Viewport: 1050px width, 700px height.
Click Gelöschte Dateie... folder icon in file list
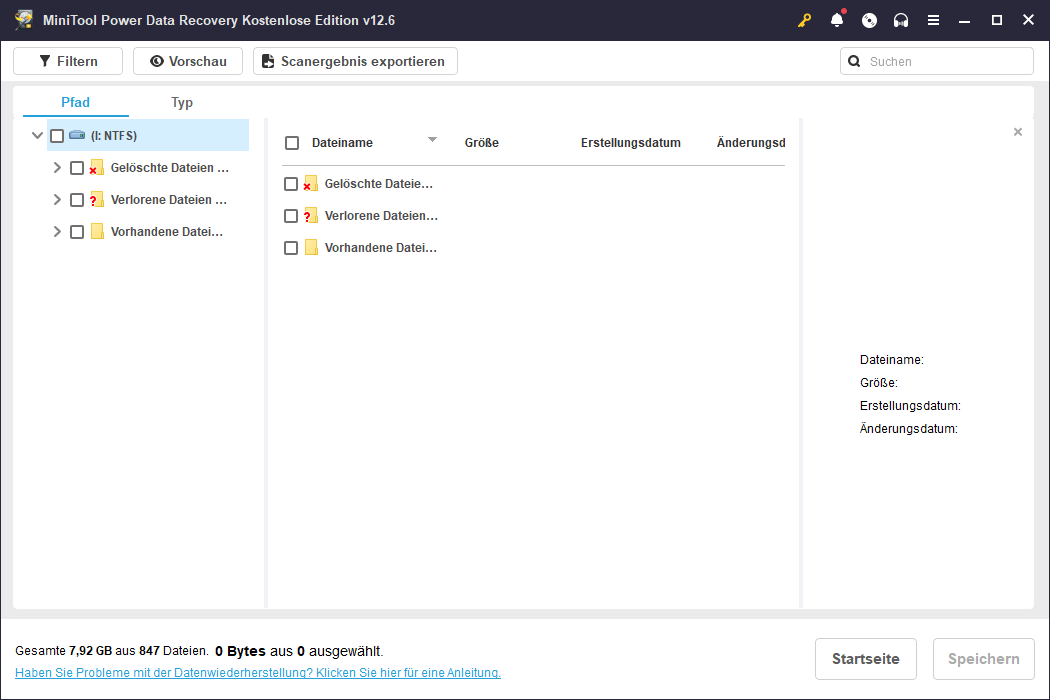(310, 184)
